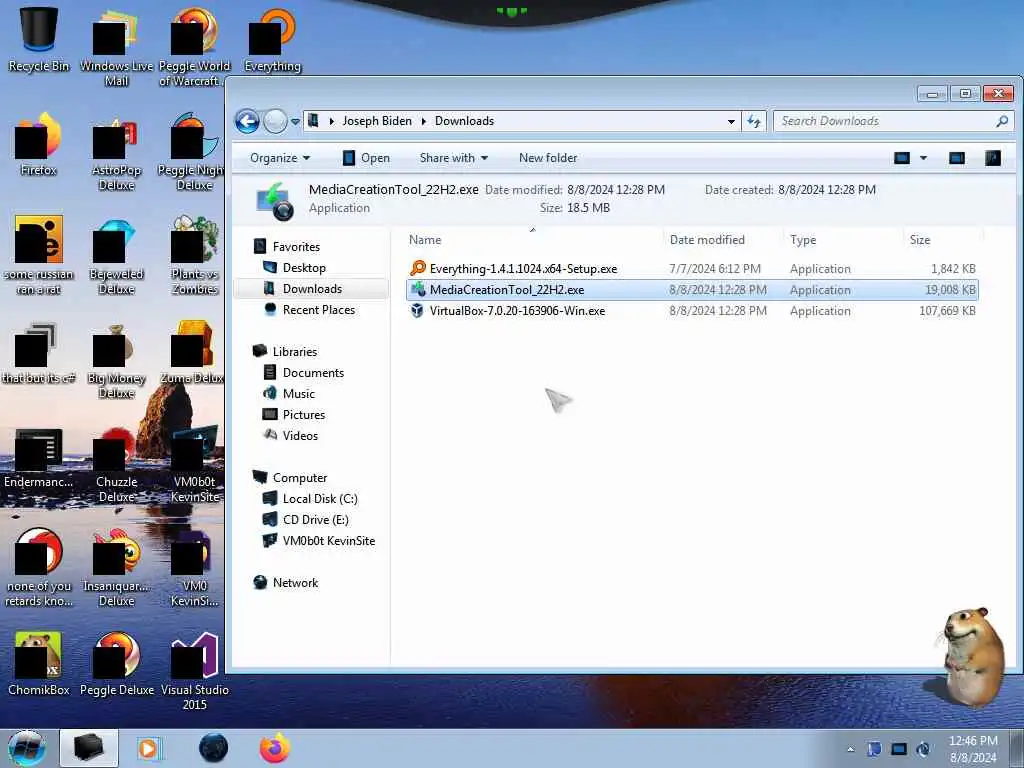This screenshot has height=768, width=1024.
Task: Select Plants vs Zombies desktop icon
Action: (194, 256)
